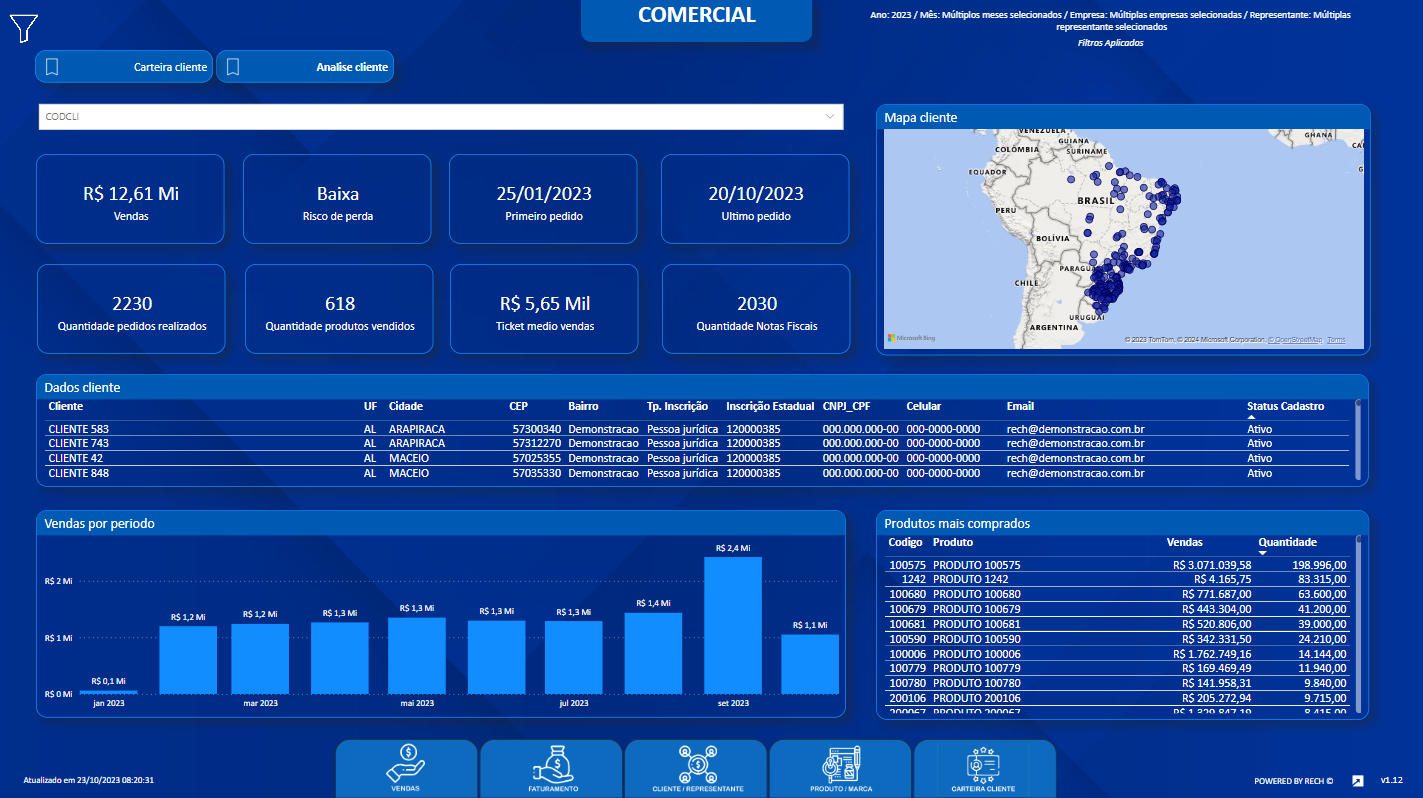1423x798 pixels.
Task: Sort by the Celular column header
Action: (924, 406)
